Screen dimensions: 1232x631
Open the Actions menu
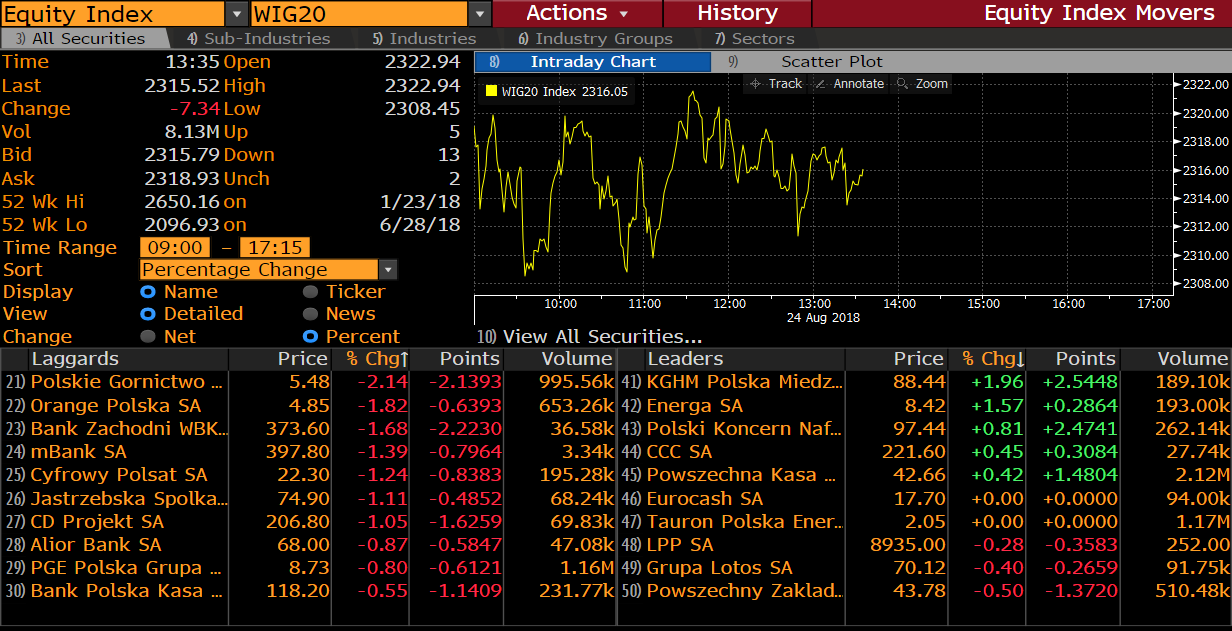[577, 13]
